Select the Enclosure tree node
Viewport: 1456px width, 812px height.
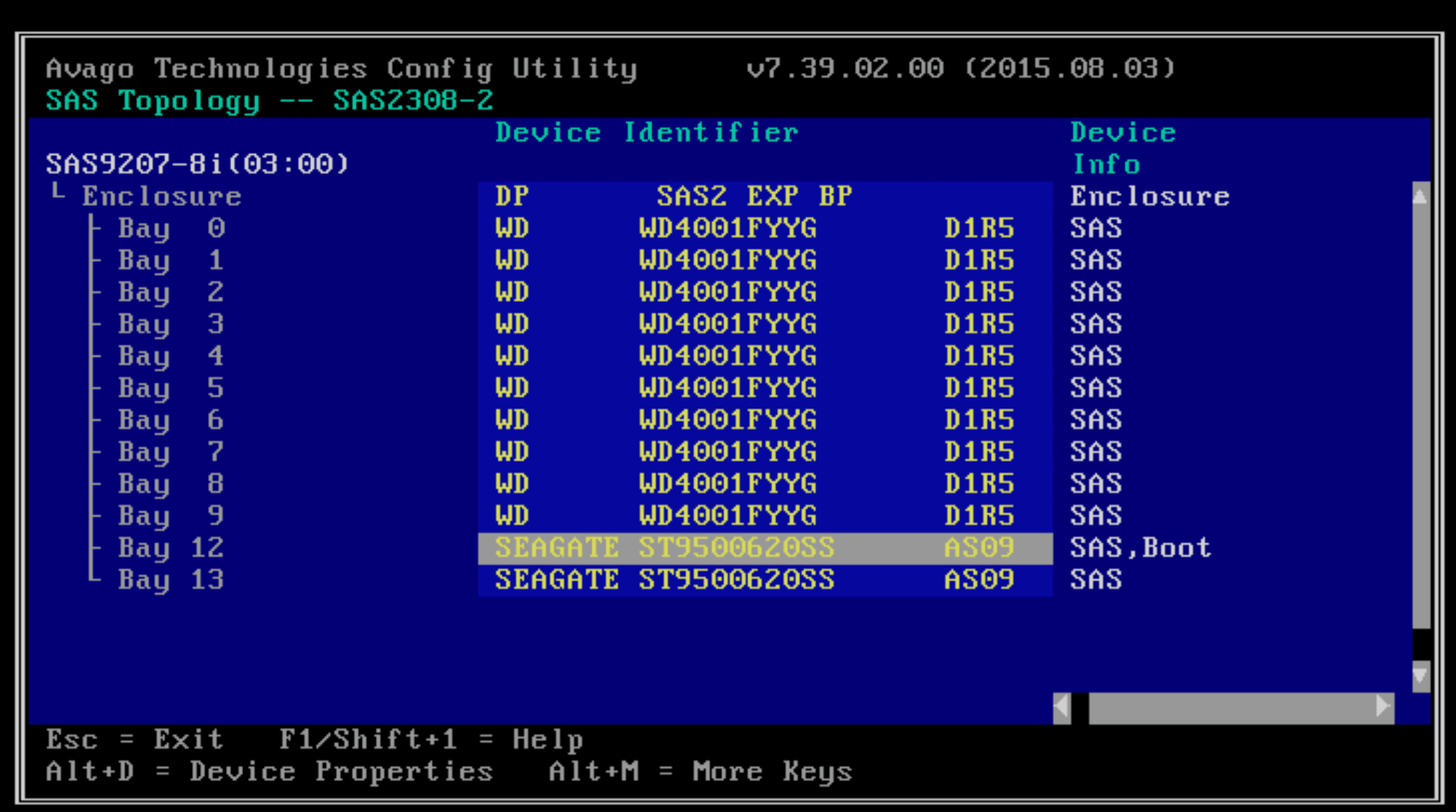pyautogui.click(x=162, y=196)
